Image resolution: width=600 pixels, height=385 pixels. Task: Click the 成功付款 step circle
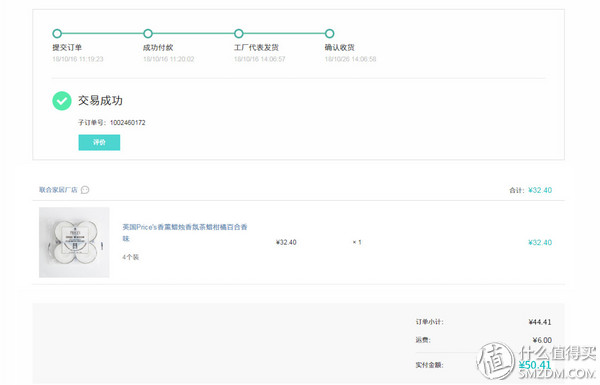pos(148,34)
